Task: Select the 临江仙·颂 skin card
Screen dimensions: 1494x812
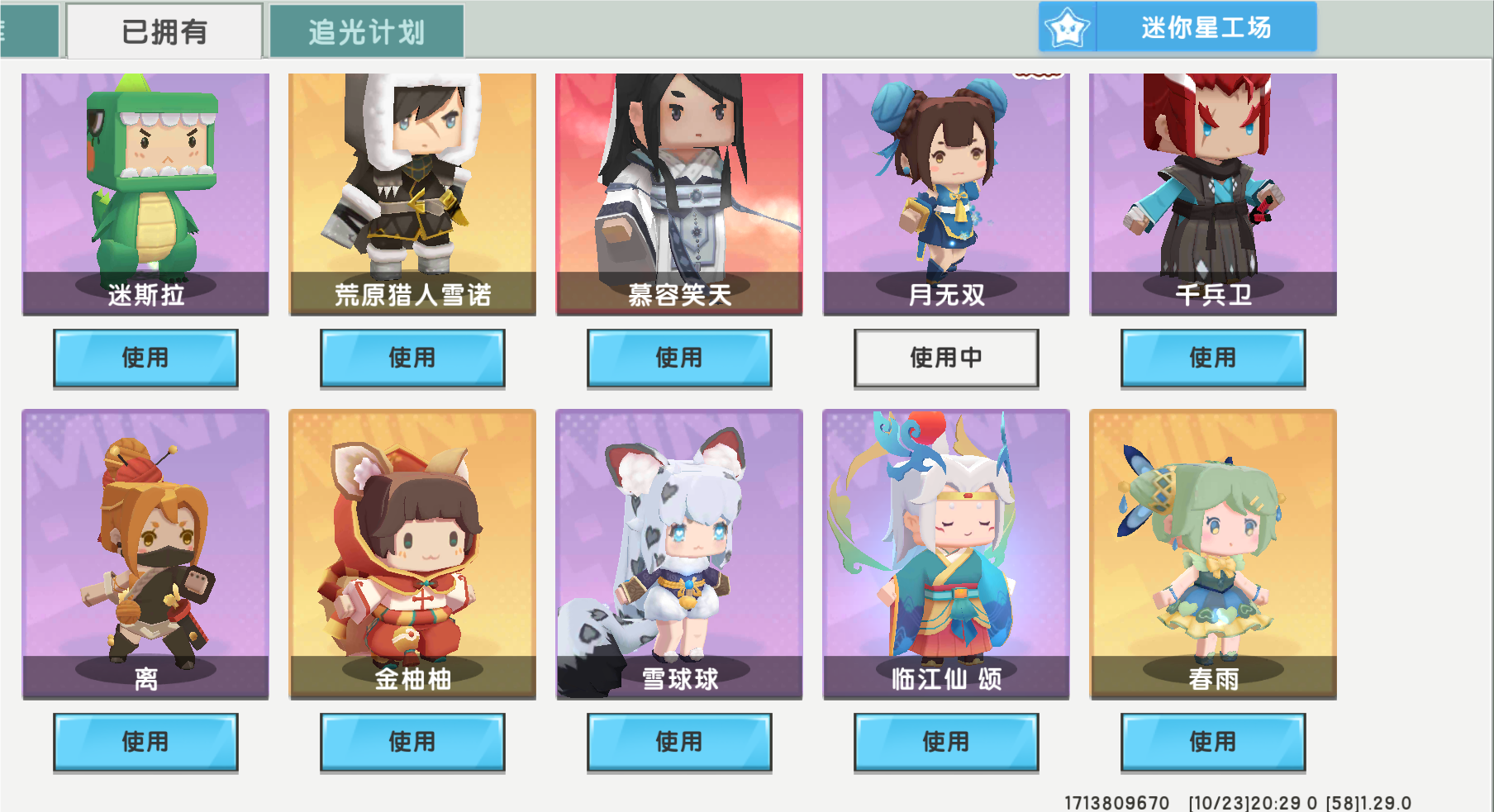Action: point(946,554)
